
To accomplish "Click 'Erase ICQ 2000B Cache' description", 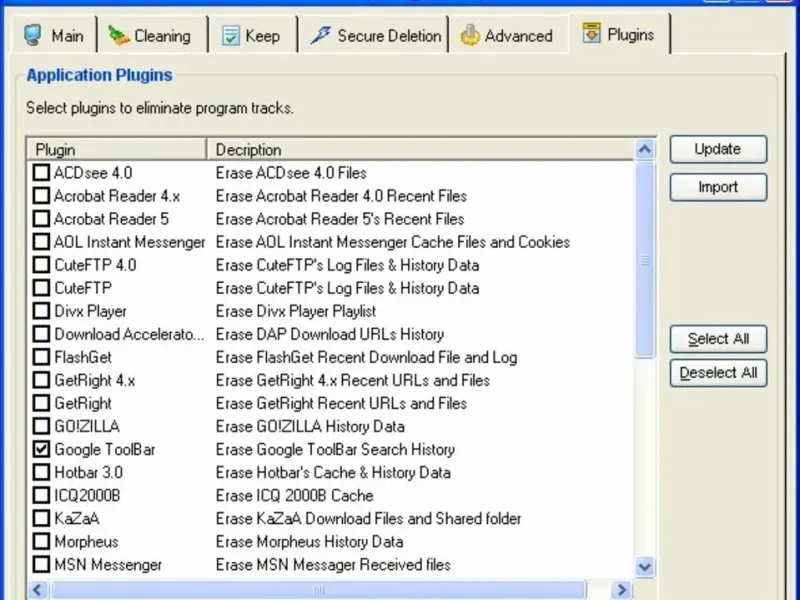I will click(294, 495).
